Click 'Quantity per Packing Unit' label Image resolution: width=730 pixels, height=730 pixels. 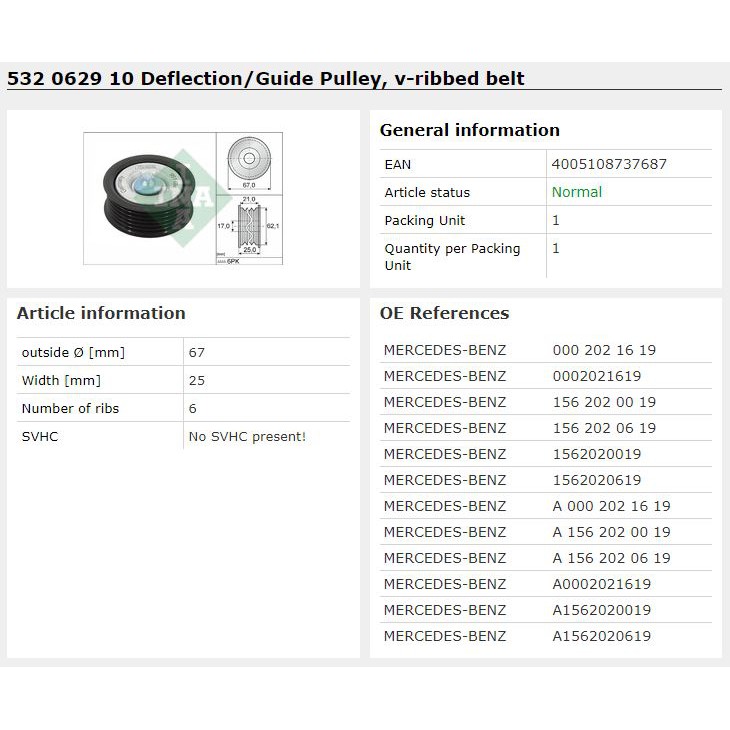452,257
